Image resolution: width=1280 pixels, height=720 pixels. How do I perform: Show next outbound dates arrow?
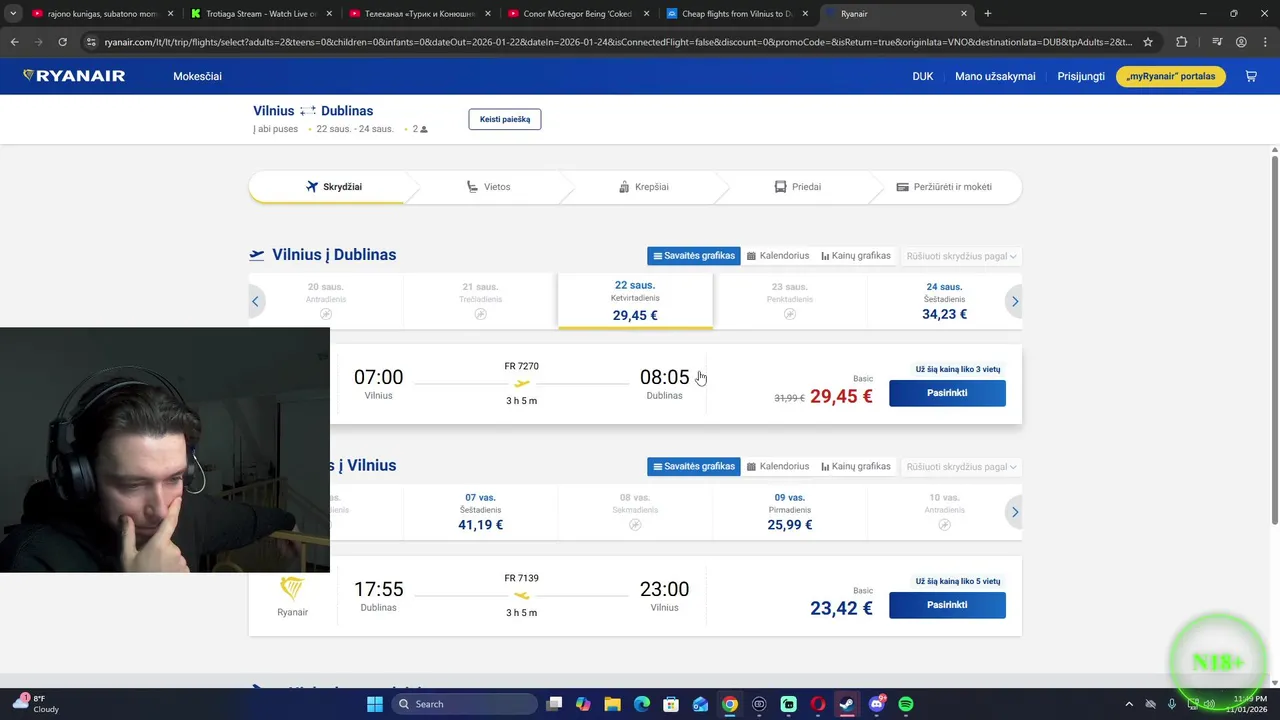click(x=1015, y=301)
